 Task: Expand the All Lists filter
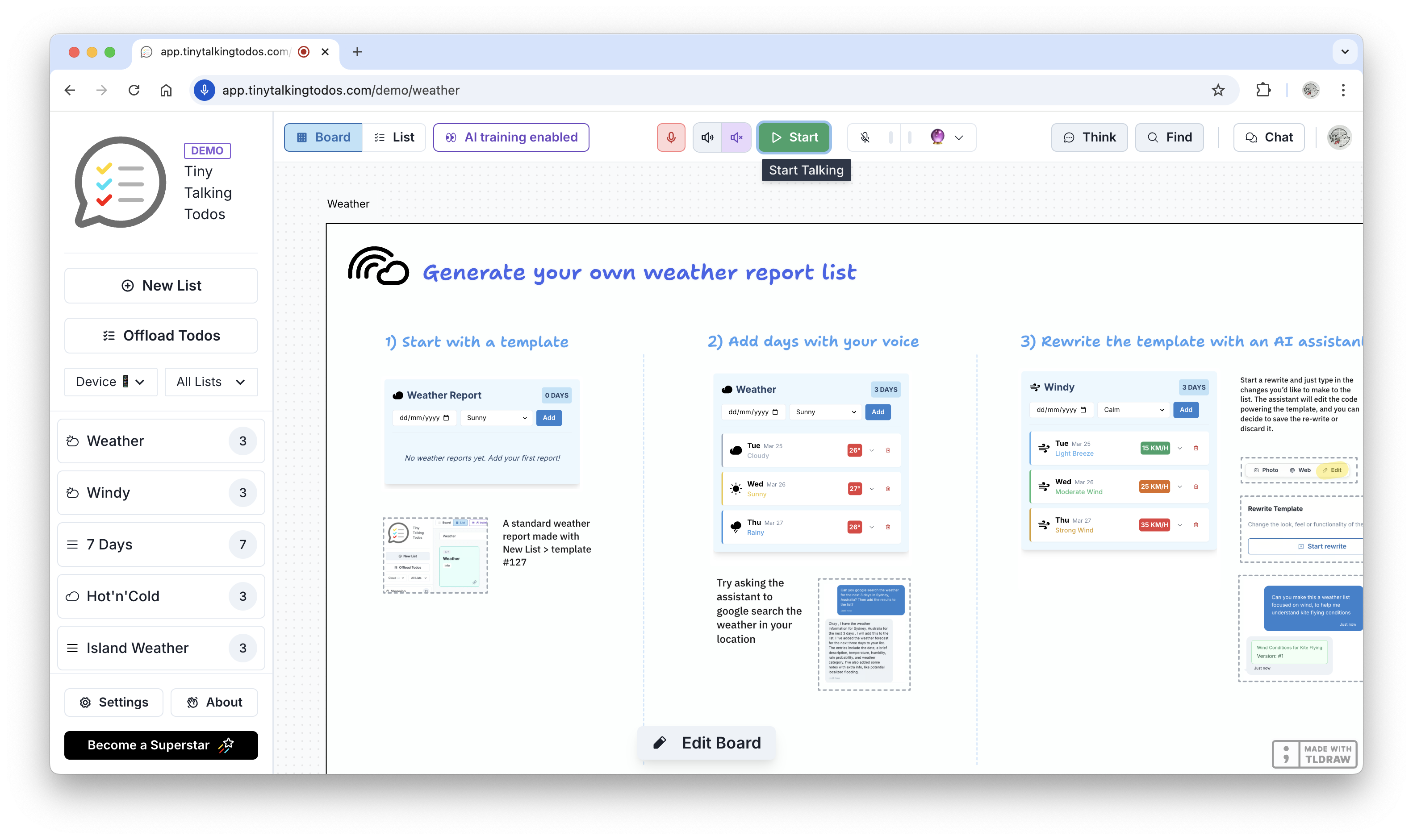pos(211,382)
